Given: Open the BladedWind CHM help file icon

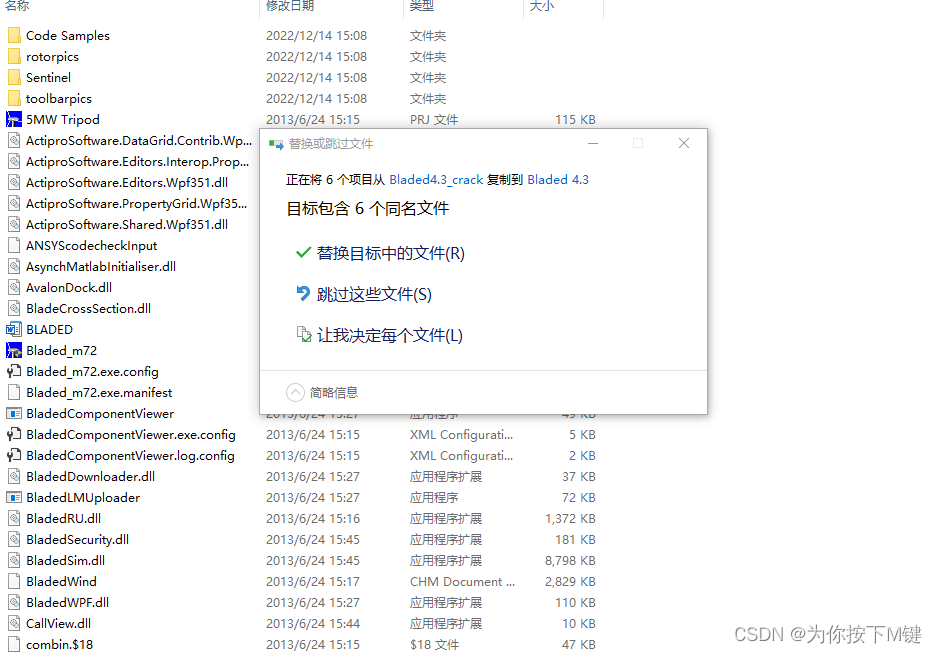Looking at the screenshot, I should (16, 581).
